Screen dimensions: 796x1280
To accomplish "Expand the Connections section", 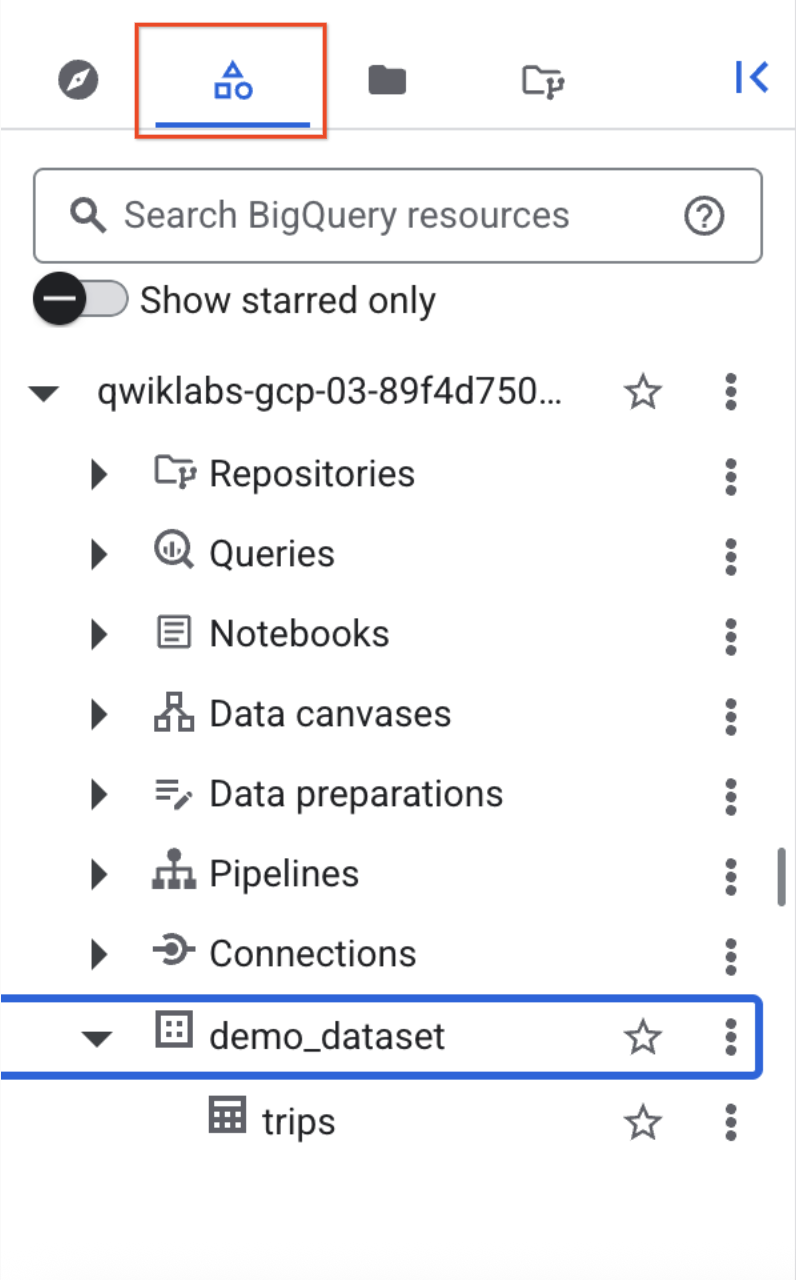I will 99,953.
